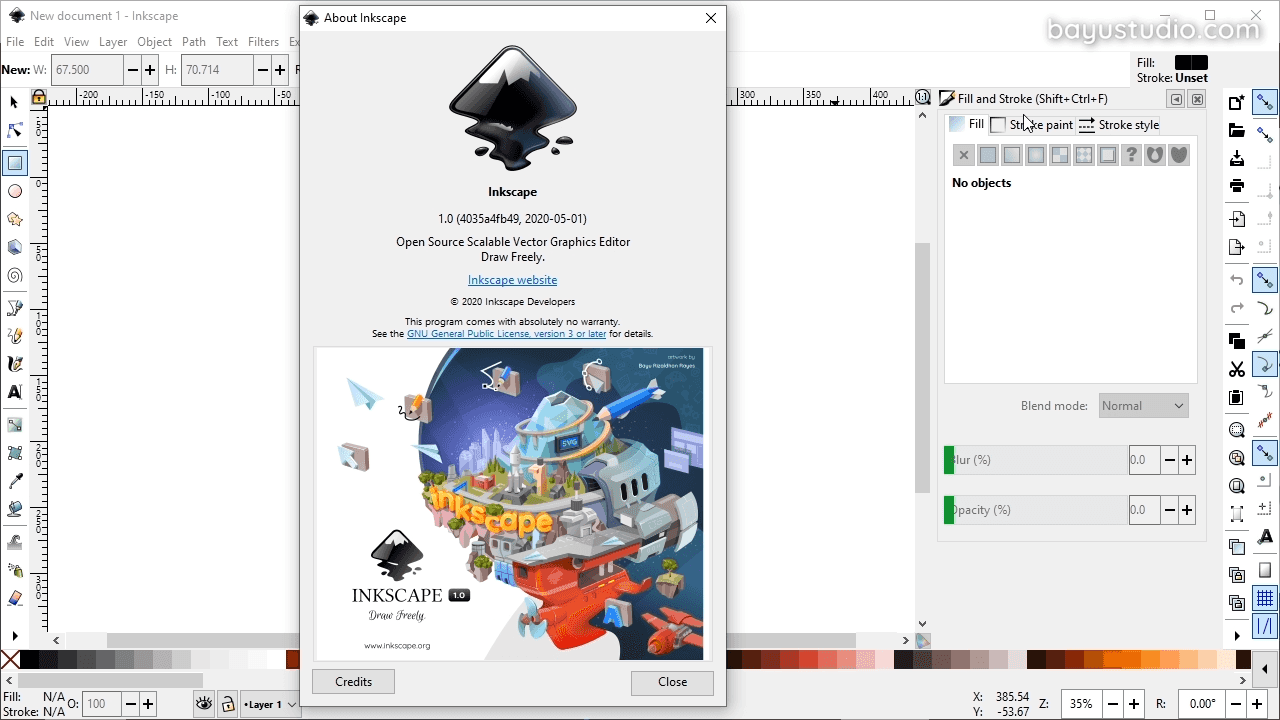This screenshot has height=720, width=1280.
Task: Open a file with the folder icon
Action: pos(1237,131)
